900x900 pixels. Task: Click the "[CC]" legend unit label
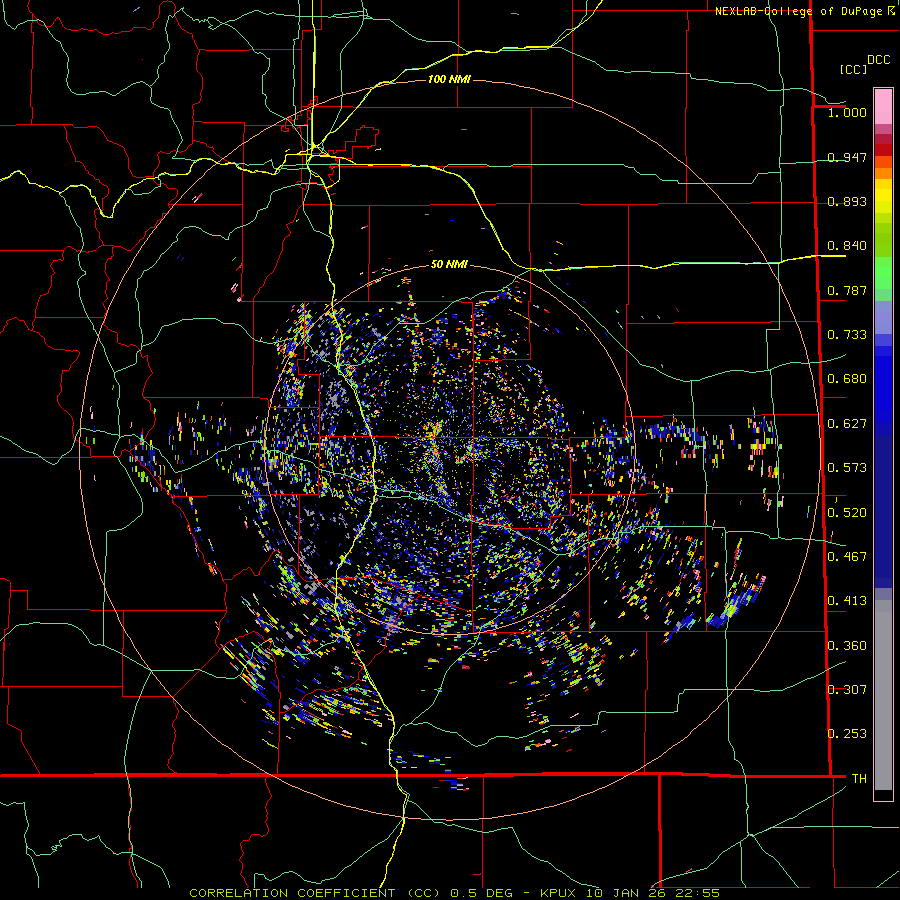pyautogui.click(x=853, y=69)
